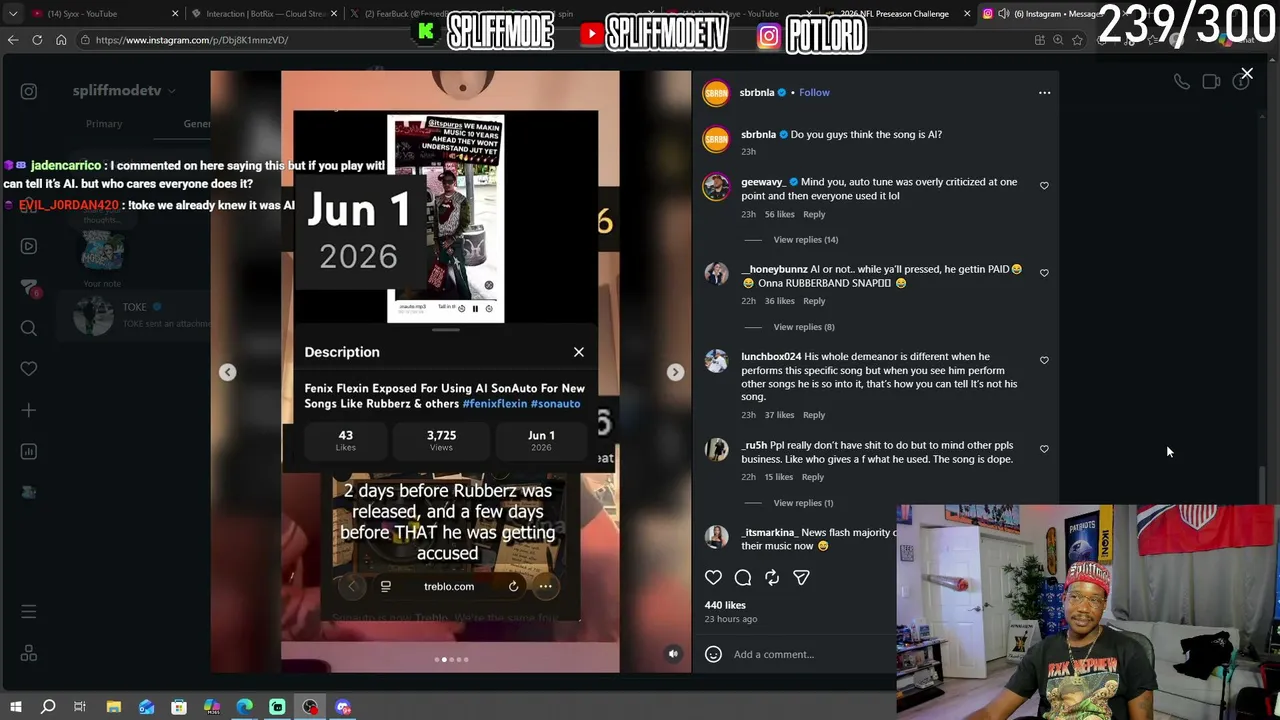This screenshot has width=1280, height=720.
Task: Open the More hamburger menu in sidebar
Action: pos(29,612)
